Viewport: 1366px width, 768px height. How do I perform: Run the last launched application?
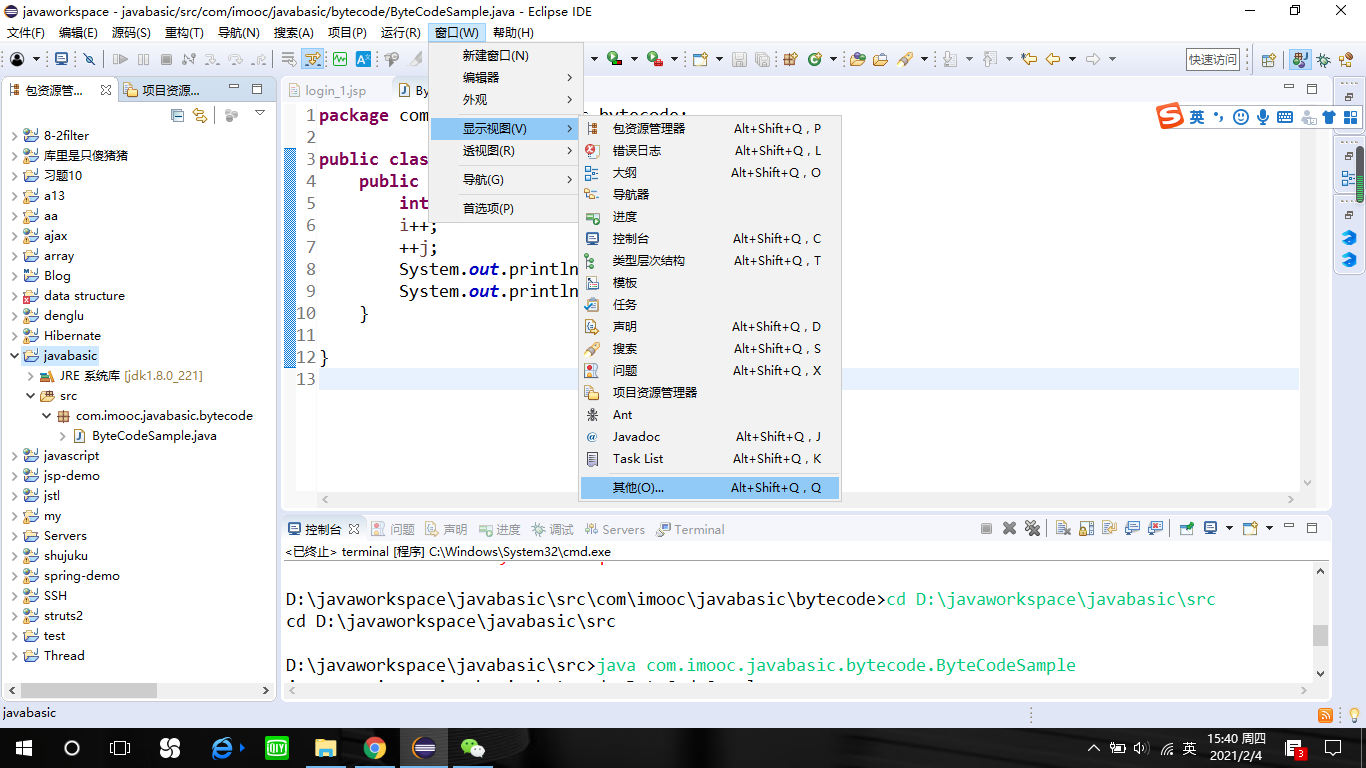point(613,59)
